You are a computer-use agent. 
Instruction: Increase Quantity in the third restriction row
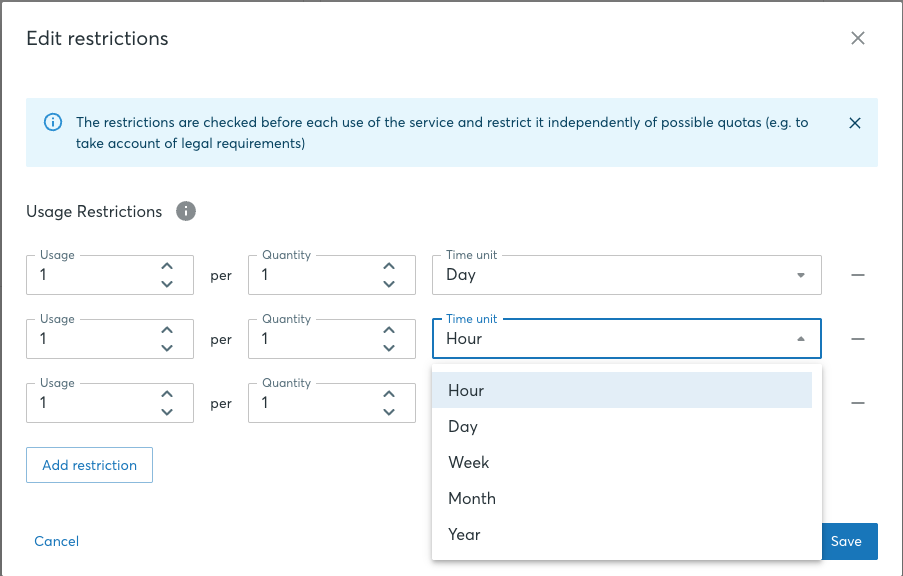tap(389, 394)
